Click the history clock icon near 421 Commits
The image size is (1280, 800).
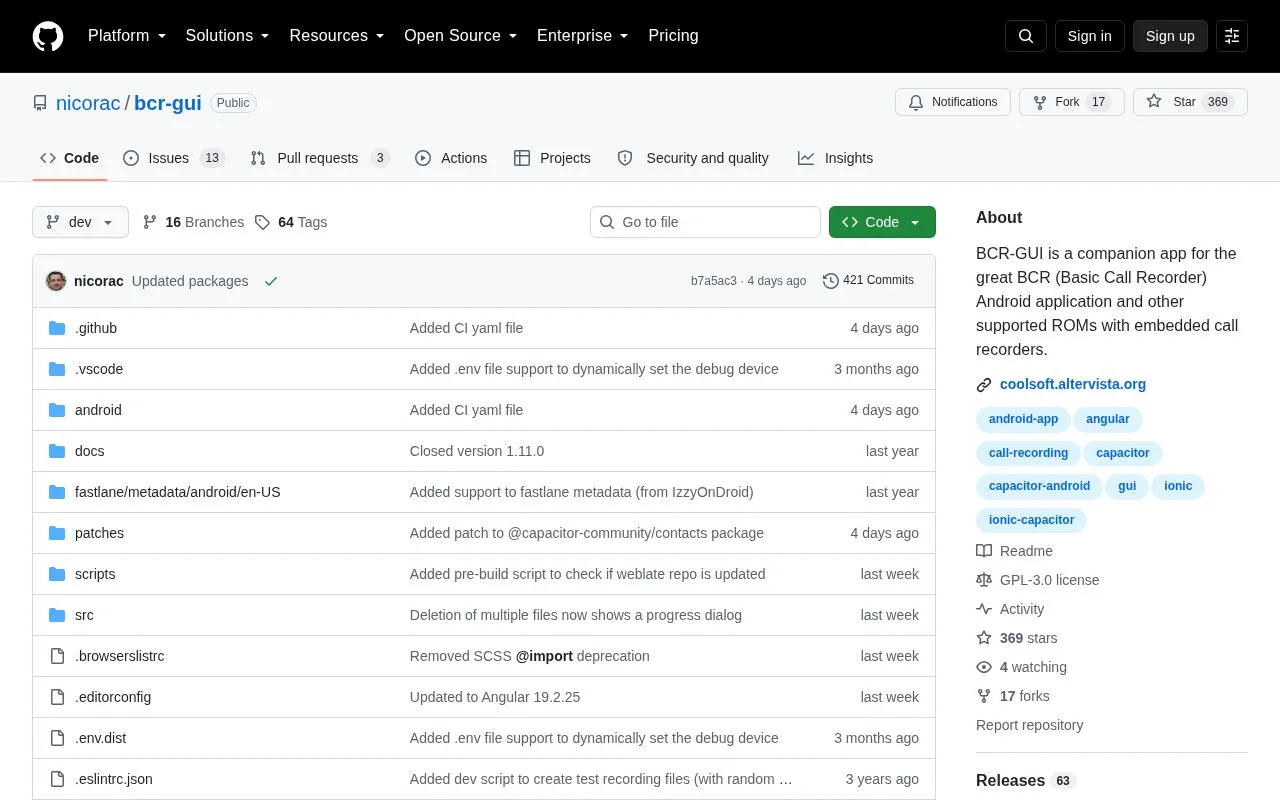pyautogui.click(x=831, y=281)
